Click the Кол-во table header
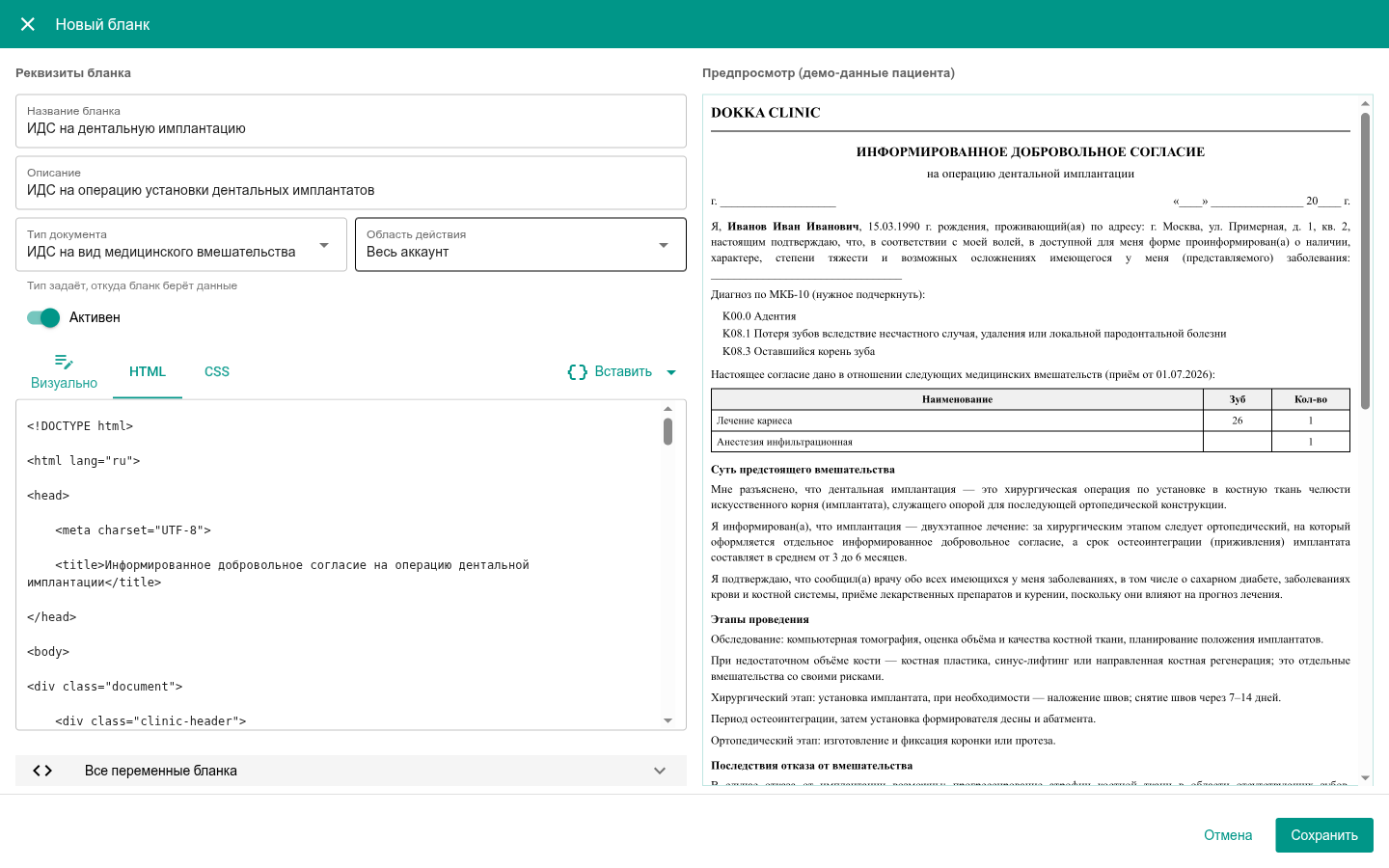 pyautogui.click(x=1311, y=399)
